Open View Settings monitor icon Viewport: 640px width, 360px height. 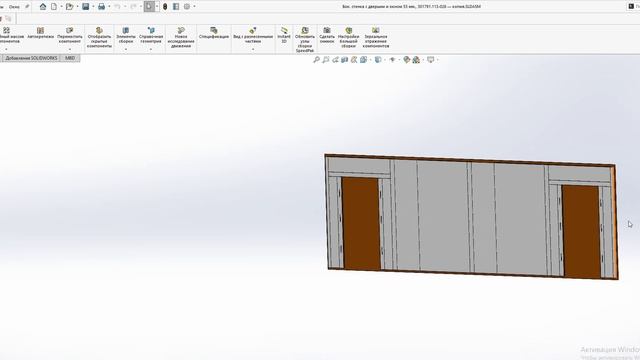coord(431,60)
